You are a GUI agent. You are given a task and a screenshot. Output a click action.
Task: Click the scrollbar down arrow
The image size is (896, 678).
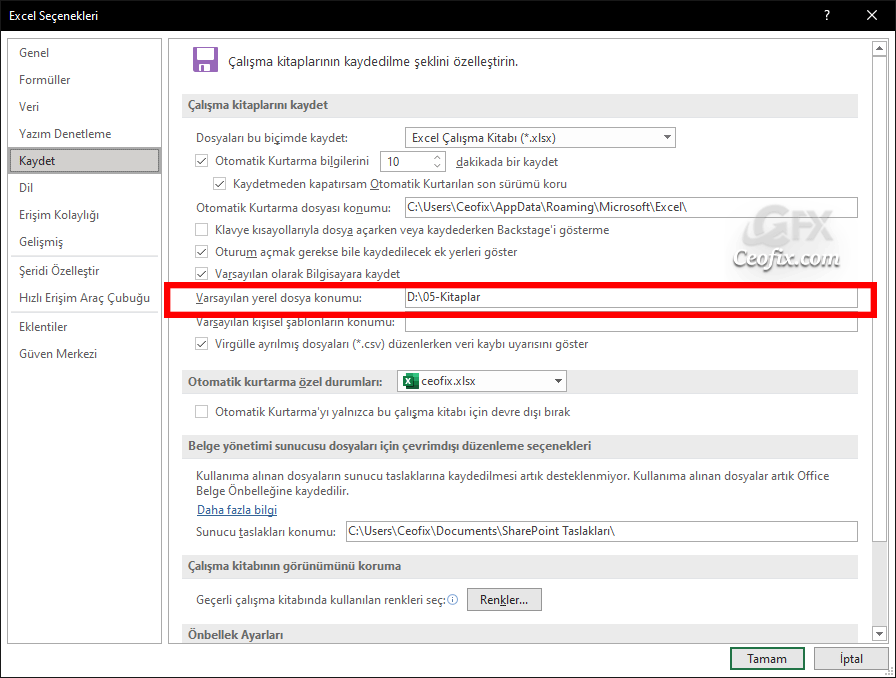pos(879,633)
